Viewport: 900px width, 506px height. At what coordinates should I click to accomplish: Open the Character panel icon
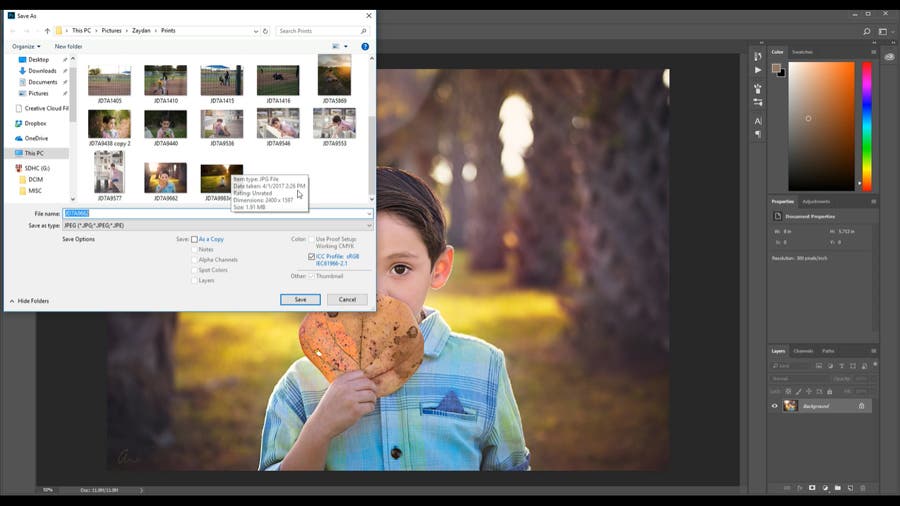click(758, 121)
